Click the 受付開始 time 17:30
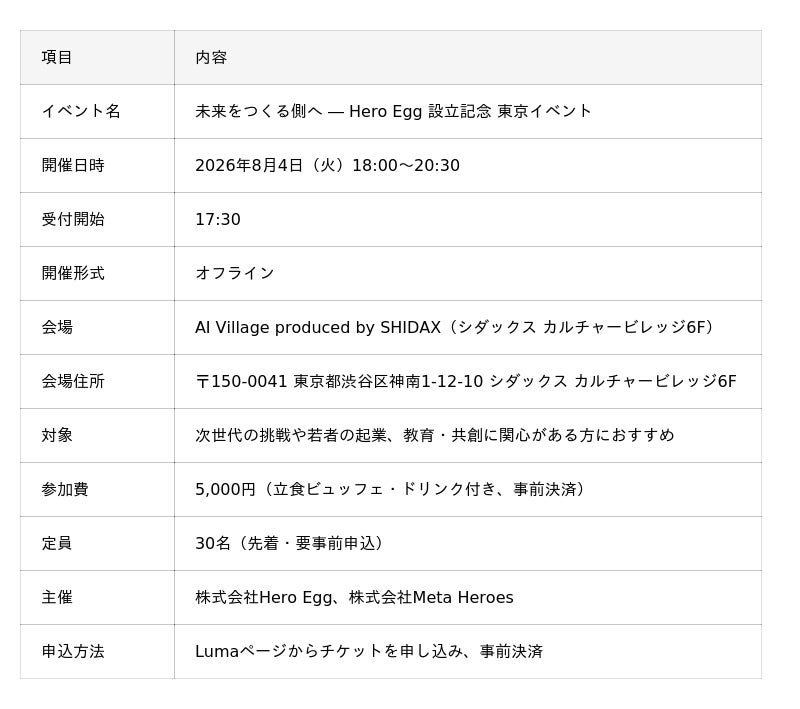The image size is (800, 709). tap(218, 219)
